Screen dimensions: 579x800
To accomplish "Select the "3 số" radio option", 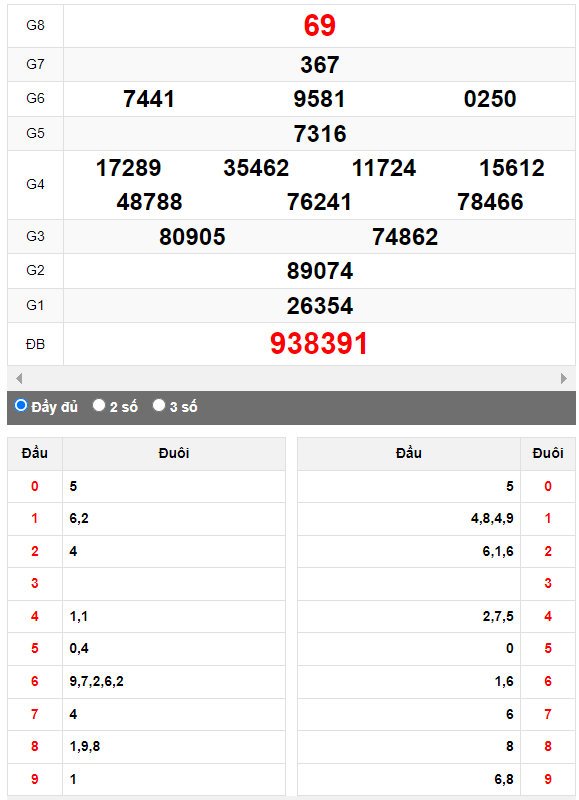I will 159,405.
